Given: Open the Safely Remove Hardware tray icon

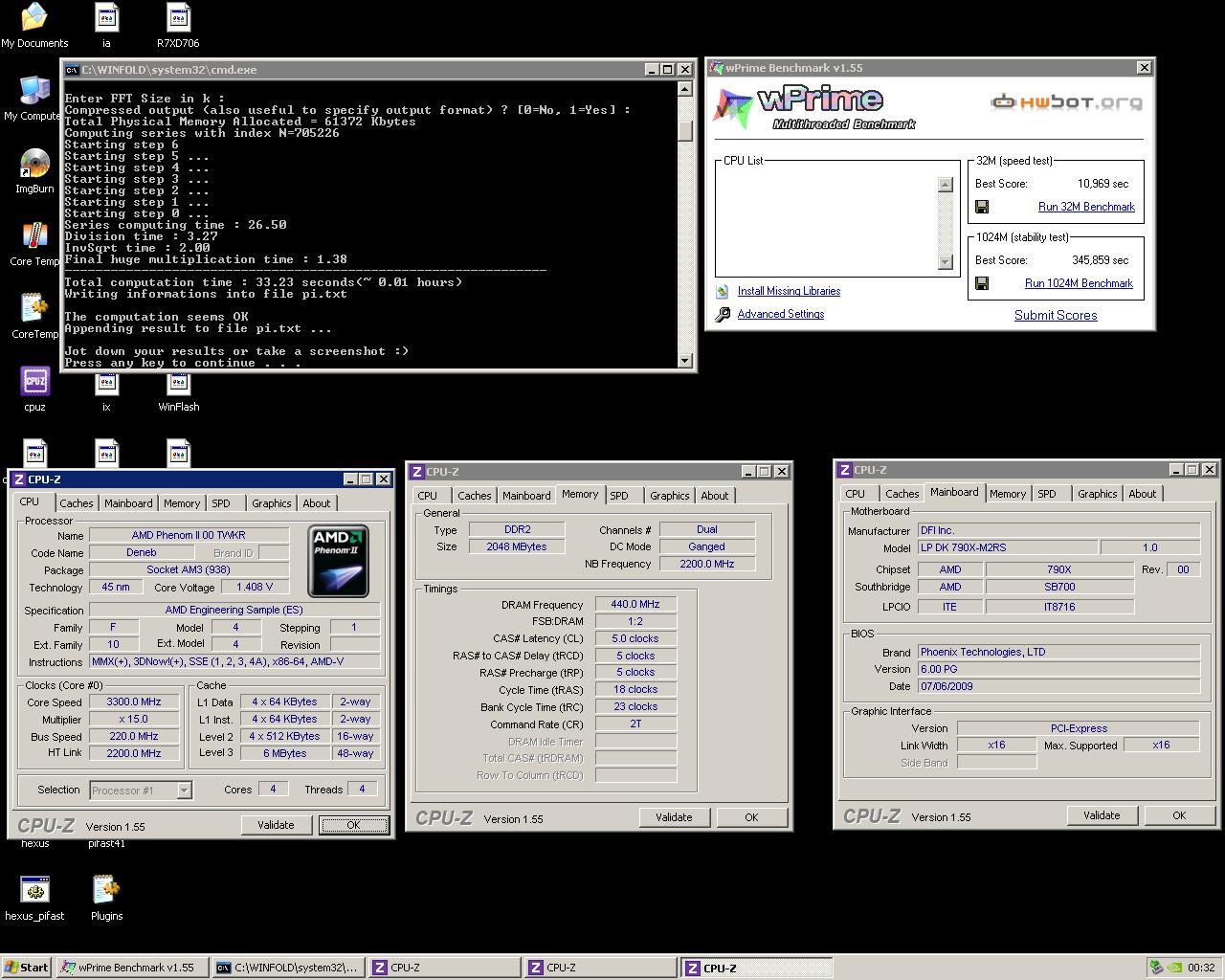Looking at the screenshot, I should tap(1156, 968).
